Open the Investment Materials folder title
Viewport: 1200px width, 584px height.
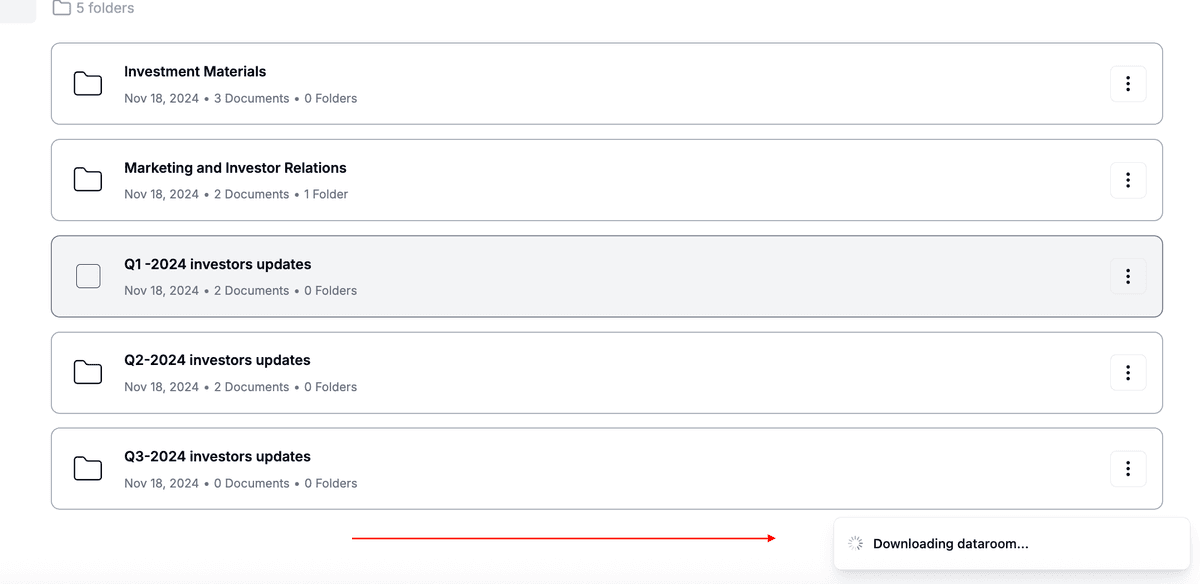pos(195,72)
